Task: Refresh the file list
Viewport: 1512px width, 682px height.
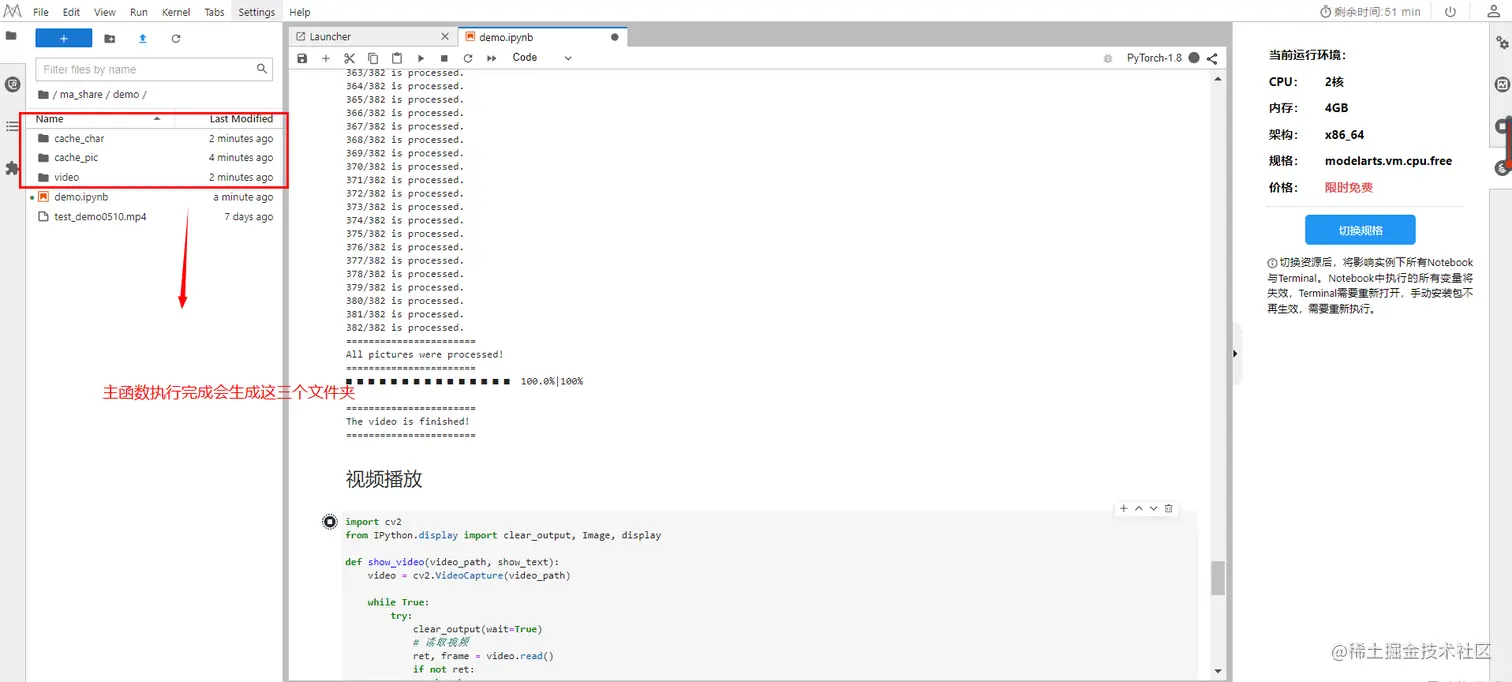Action: tap(176, 38)
